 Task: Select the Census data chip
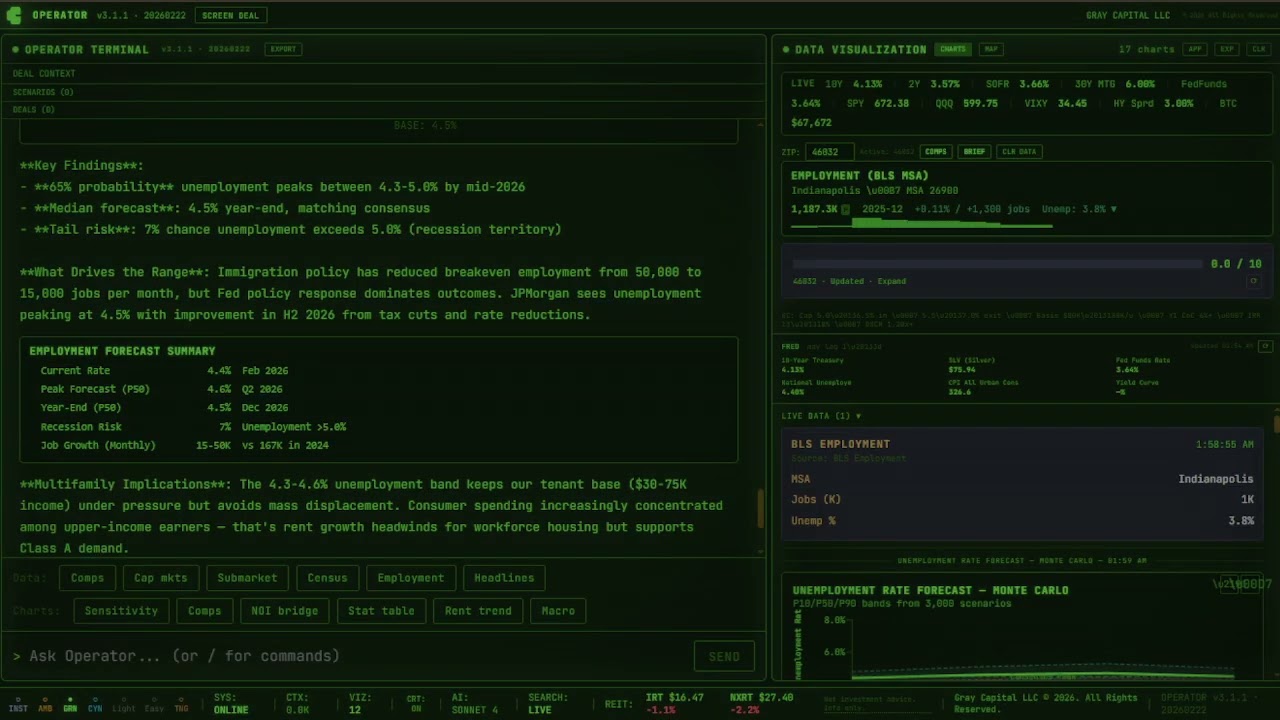tap(327, 578)
